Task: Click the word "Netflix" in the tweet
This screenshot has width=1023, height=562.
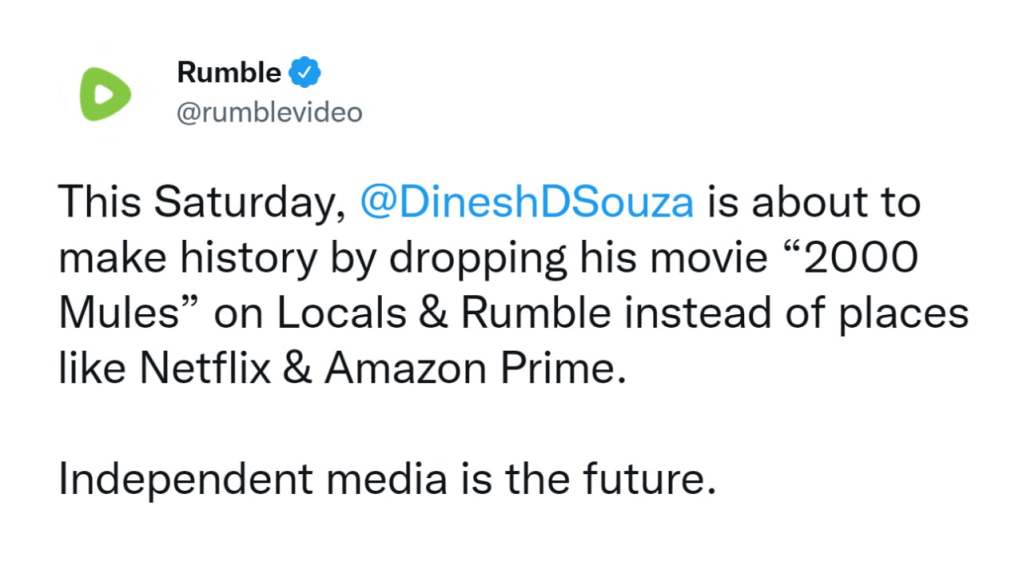Action: pyautogui.click(x=205, y=369)
